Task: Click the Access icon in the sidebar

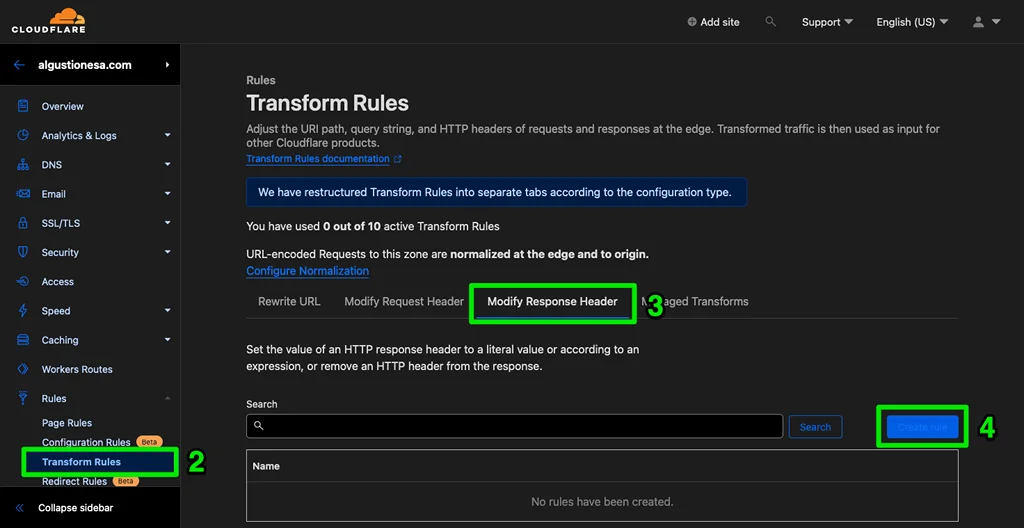Action: pos(23,282)
